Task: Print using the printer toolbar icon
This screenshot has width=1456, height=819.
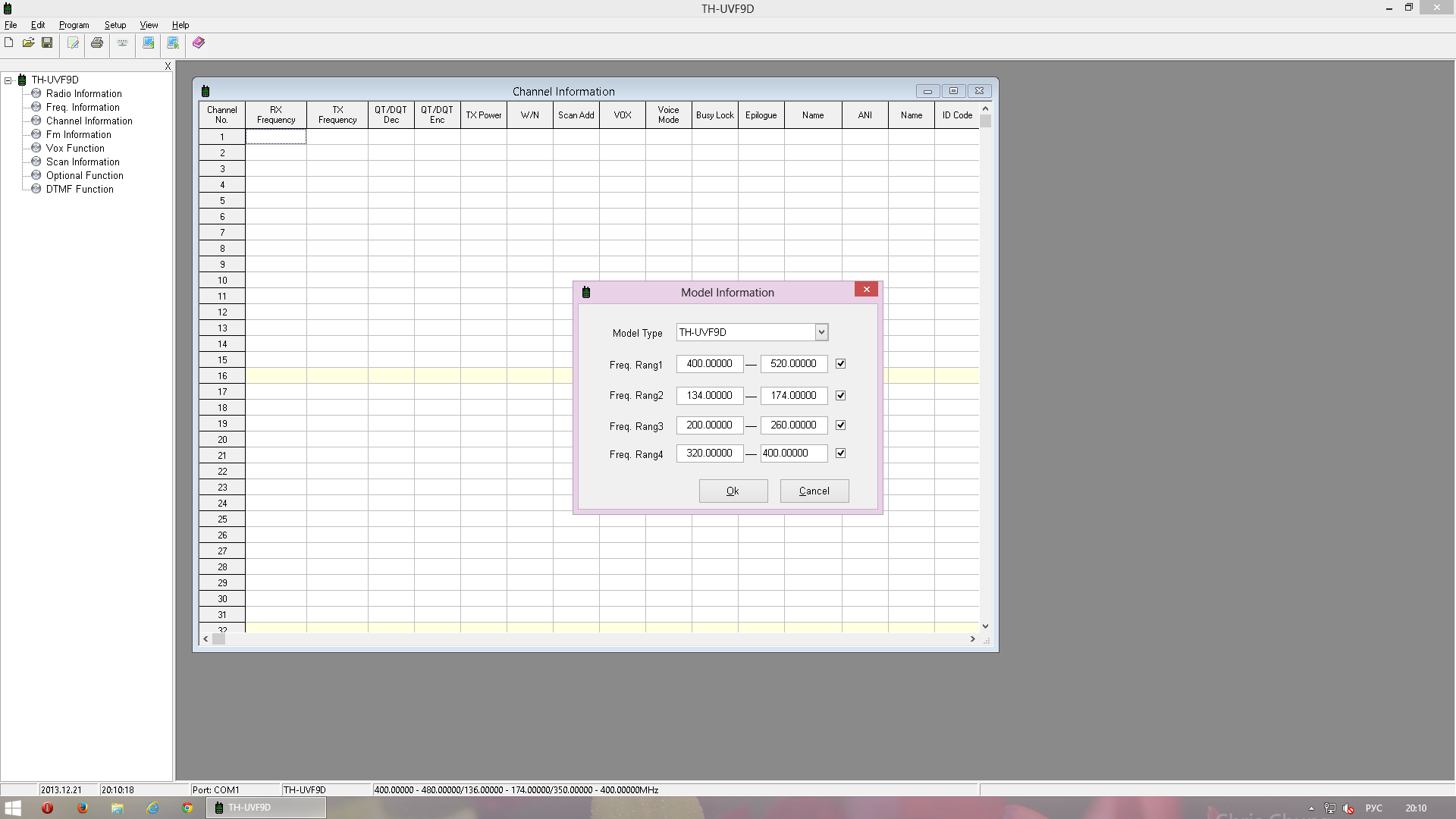Action: pos(97,42)
